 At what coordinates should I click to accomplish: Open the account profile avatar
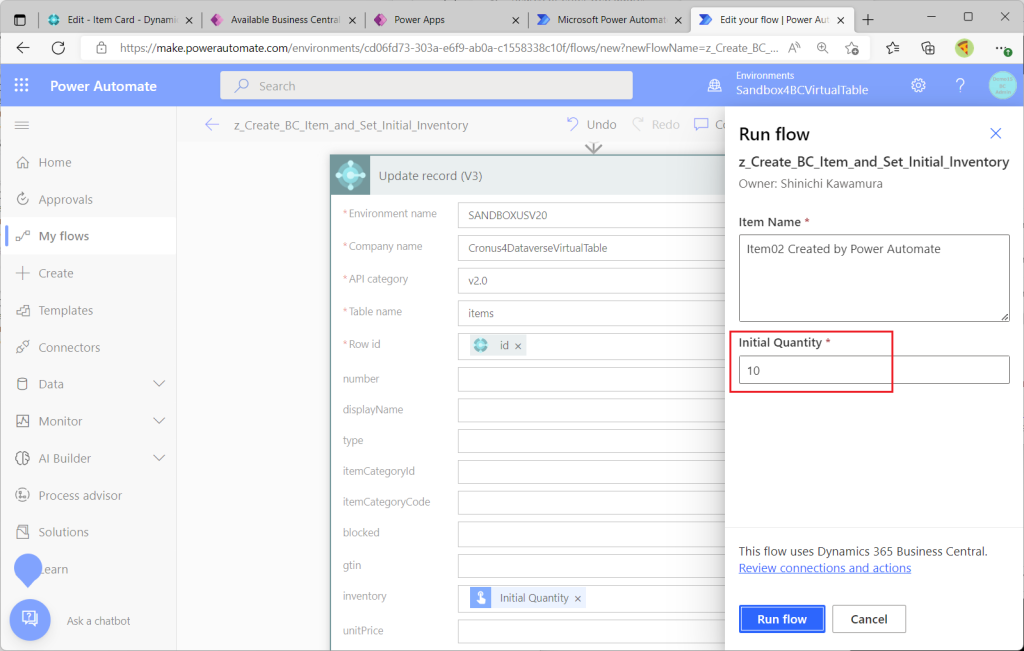(x=1002, y=86)
